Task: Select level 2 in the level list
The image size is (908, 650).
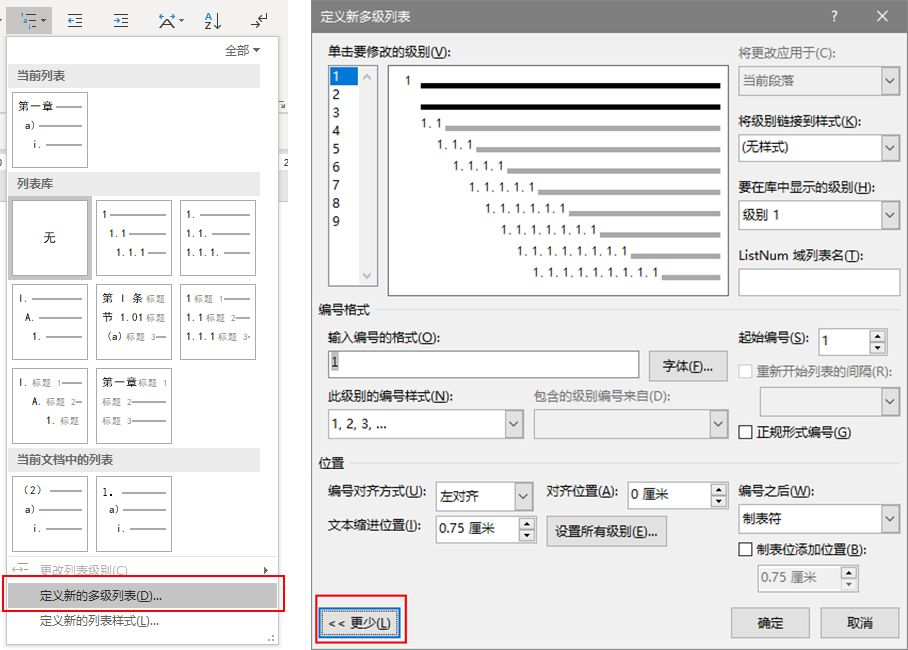Action: [344, 94]
